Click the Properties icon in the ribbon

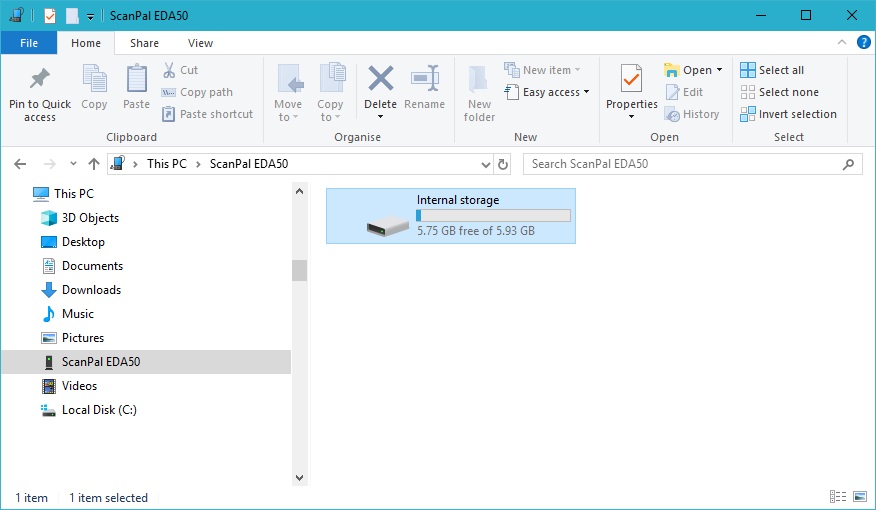pyautogui.click(x=631, y=80)
